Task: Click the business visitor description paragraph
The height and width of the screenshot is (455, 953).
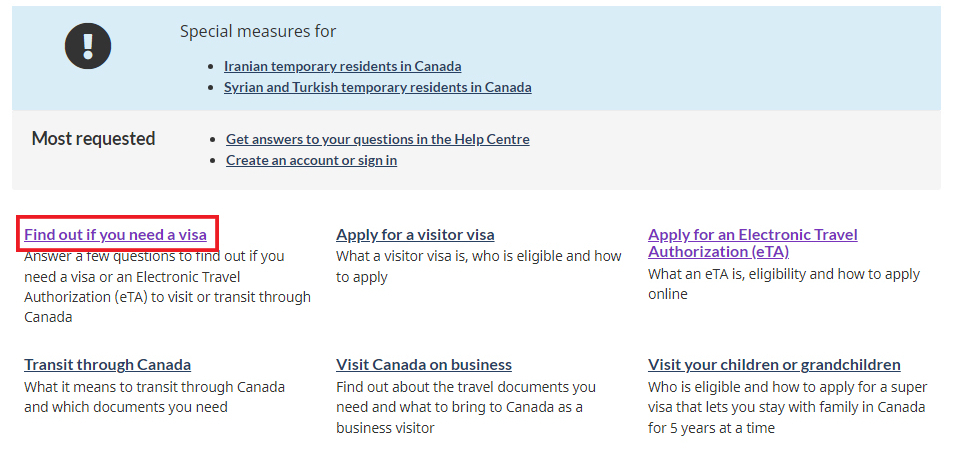Action: tap(465, 407)
